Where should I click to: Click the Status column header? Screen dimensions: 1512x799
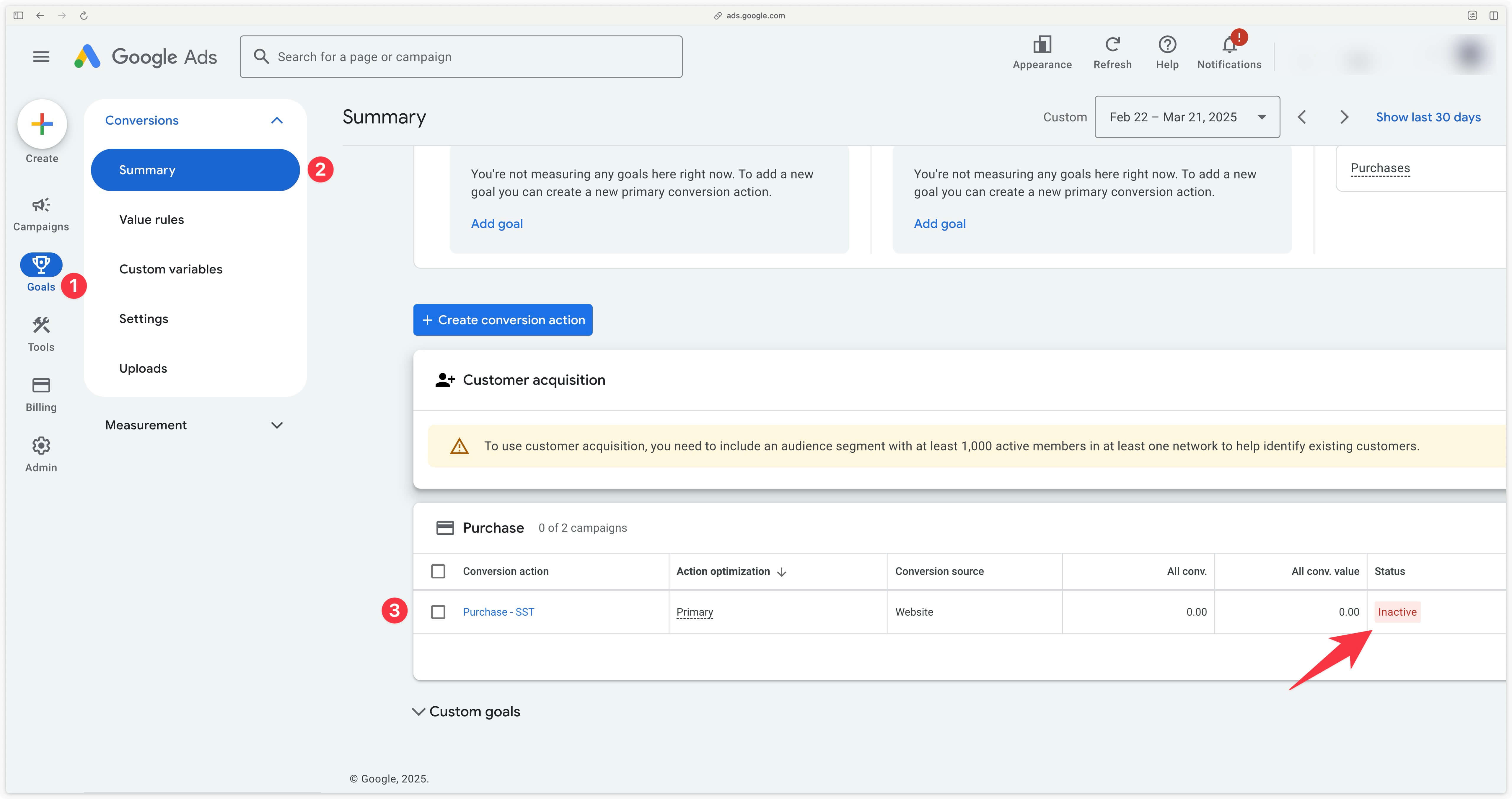point(1389,571)
